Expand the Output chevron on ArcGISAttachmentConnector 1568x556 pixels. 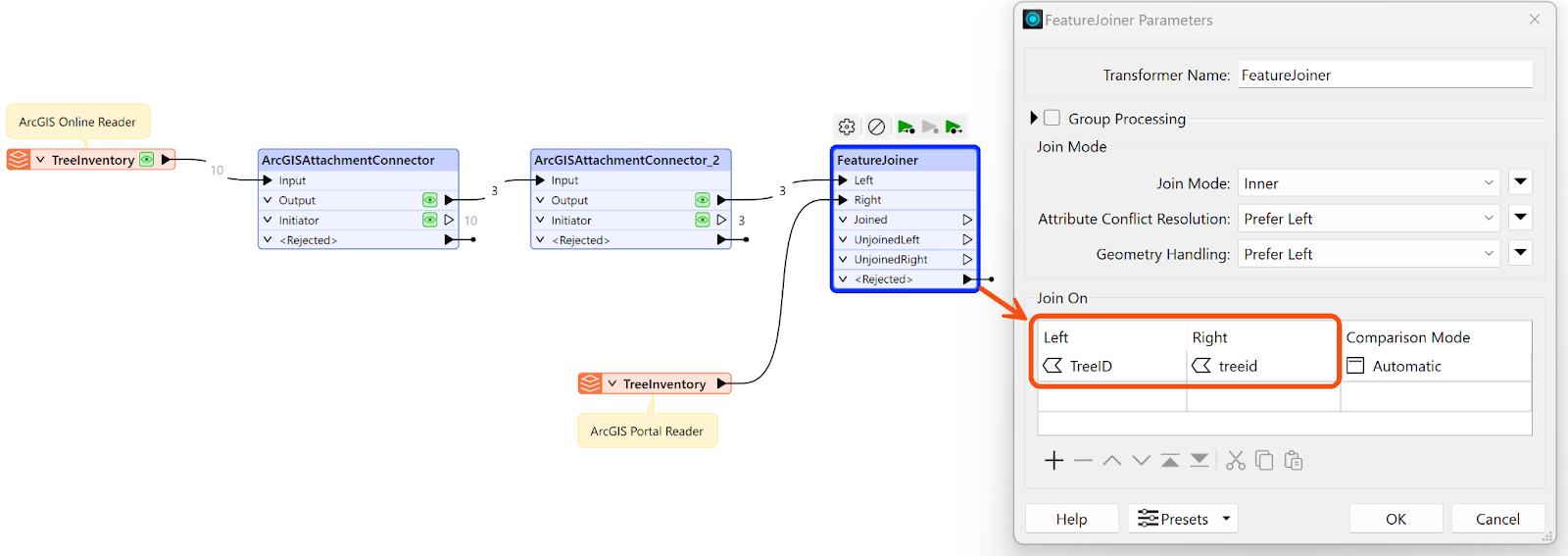tap(268, 200)
